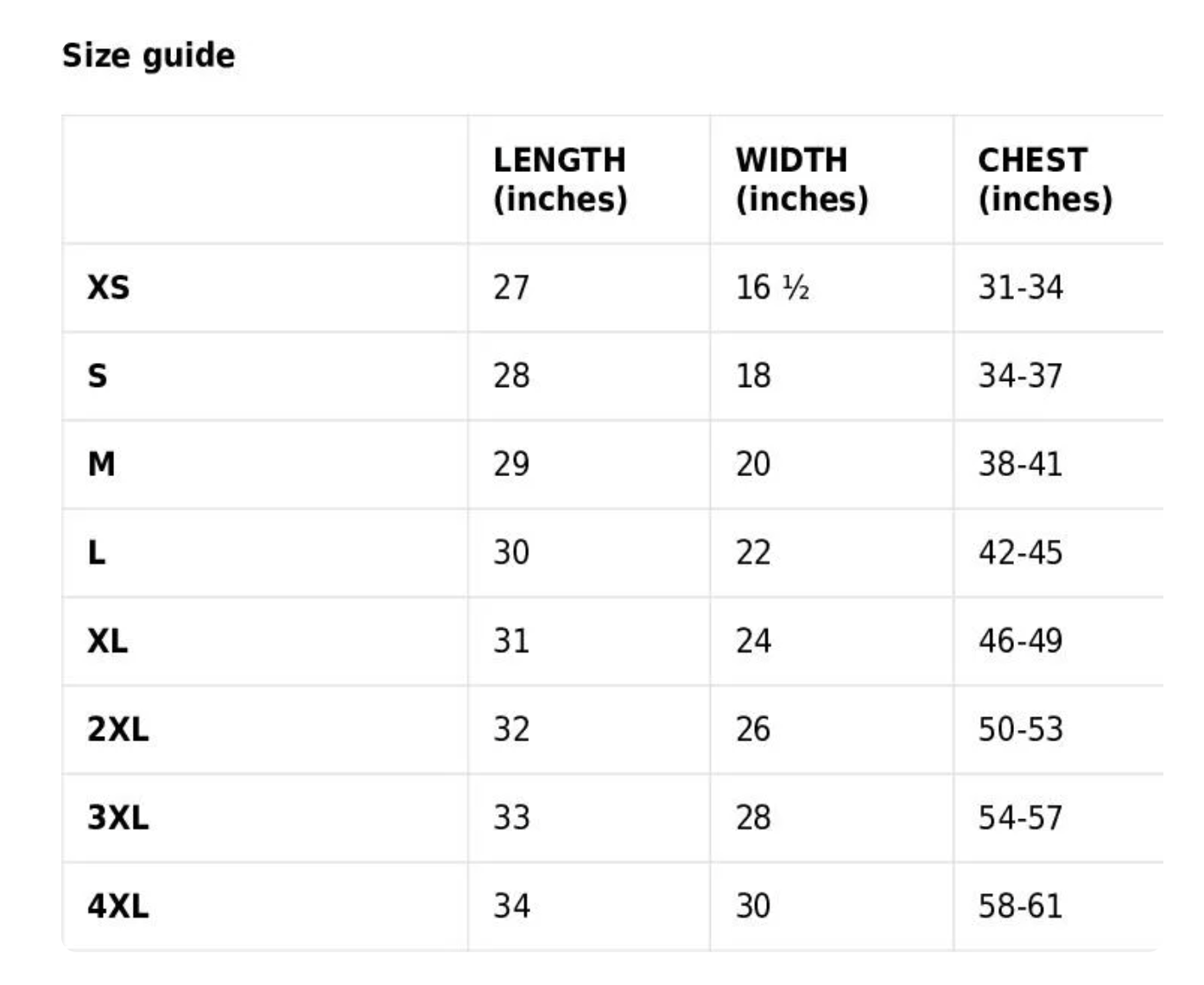The height and width of the screenshot is (985, 1204).
Task: Select the 4XL size row label
Action: (x=118, y=906)
